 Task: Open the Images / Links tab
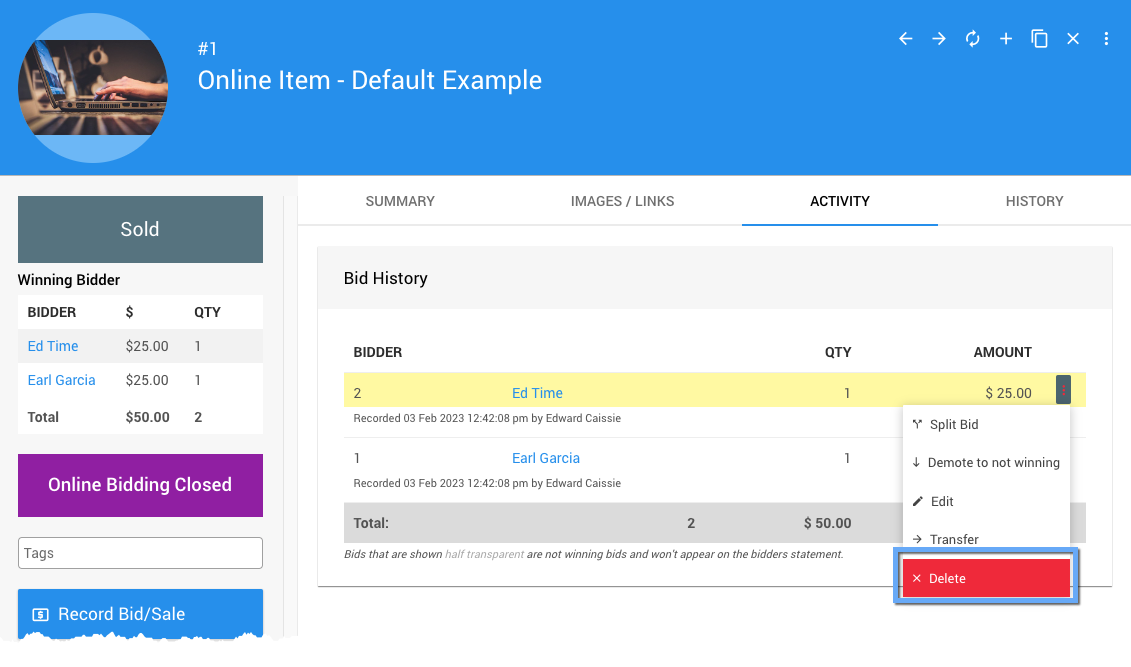pos(622,201)
